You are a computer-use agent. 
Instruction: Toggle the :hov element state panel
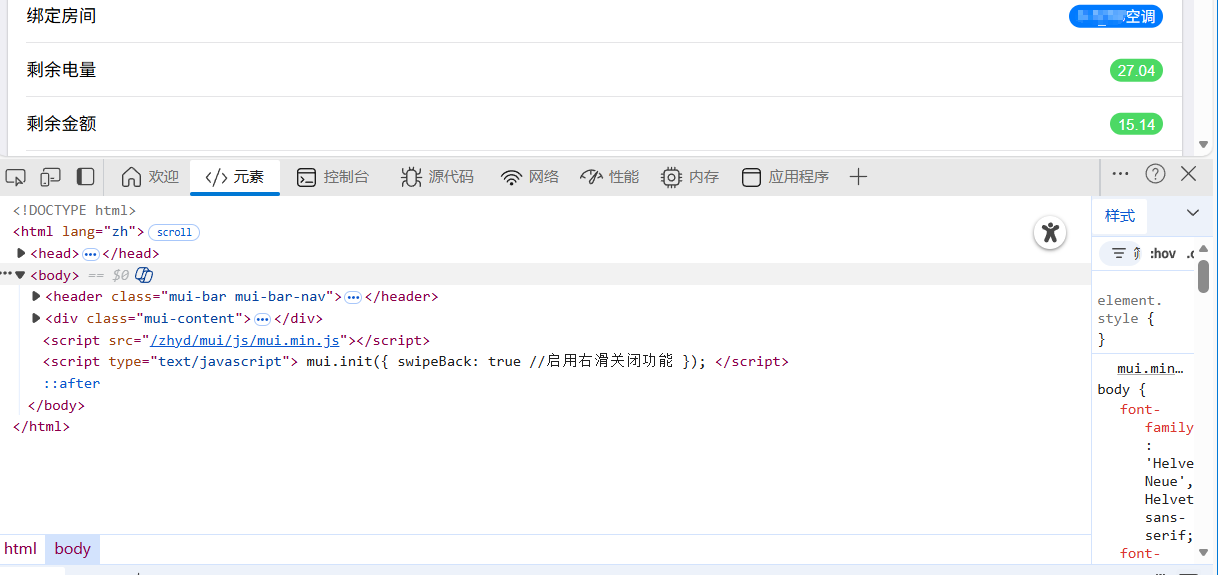click(1162, 254)
